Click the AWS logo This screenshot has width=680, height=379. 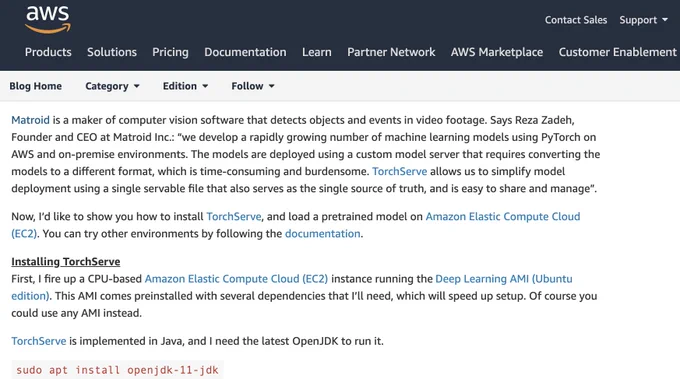48,20
